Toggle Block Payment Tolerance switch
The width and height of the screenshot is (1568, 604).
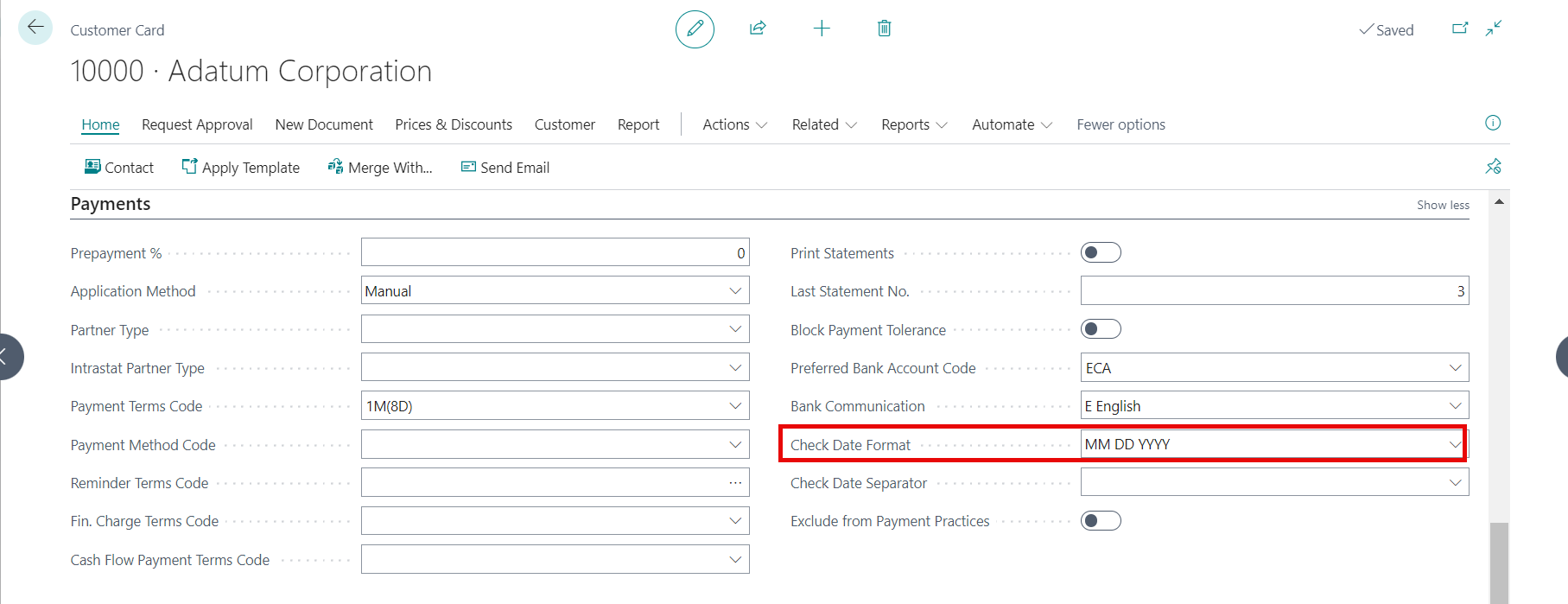[1101, 329]
